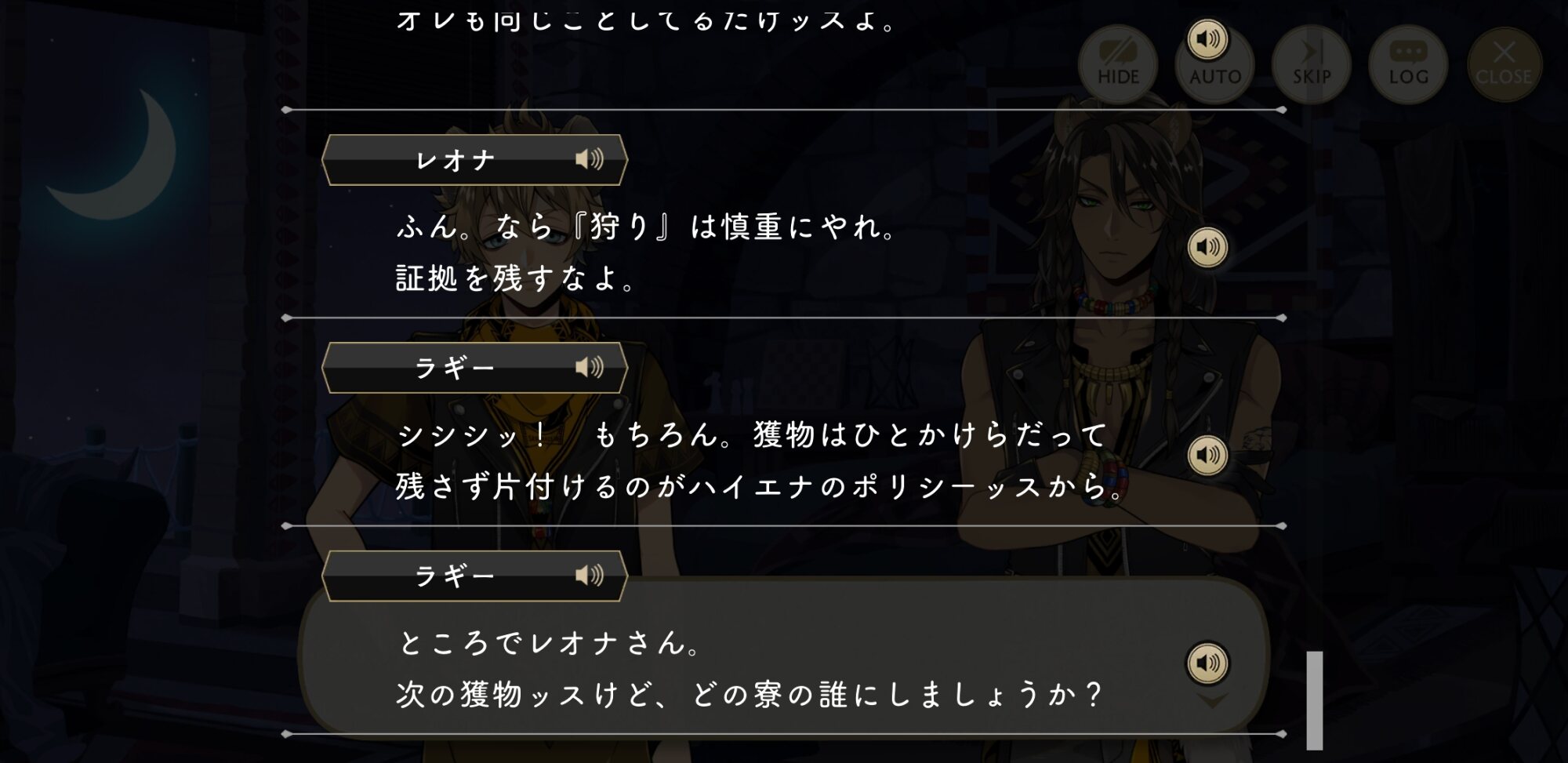Play voice on Leona's name tag
This screenshot has height=763, width=1568.
(590, 160)
